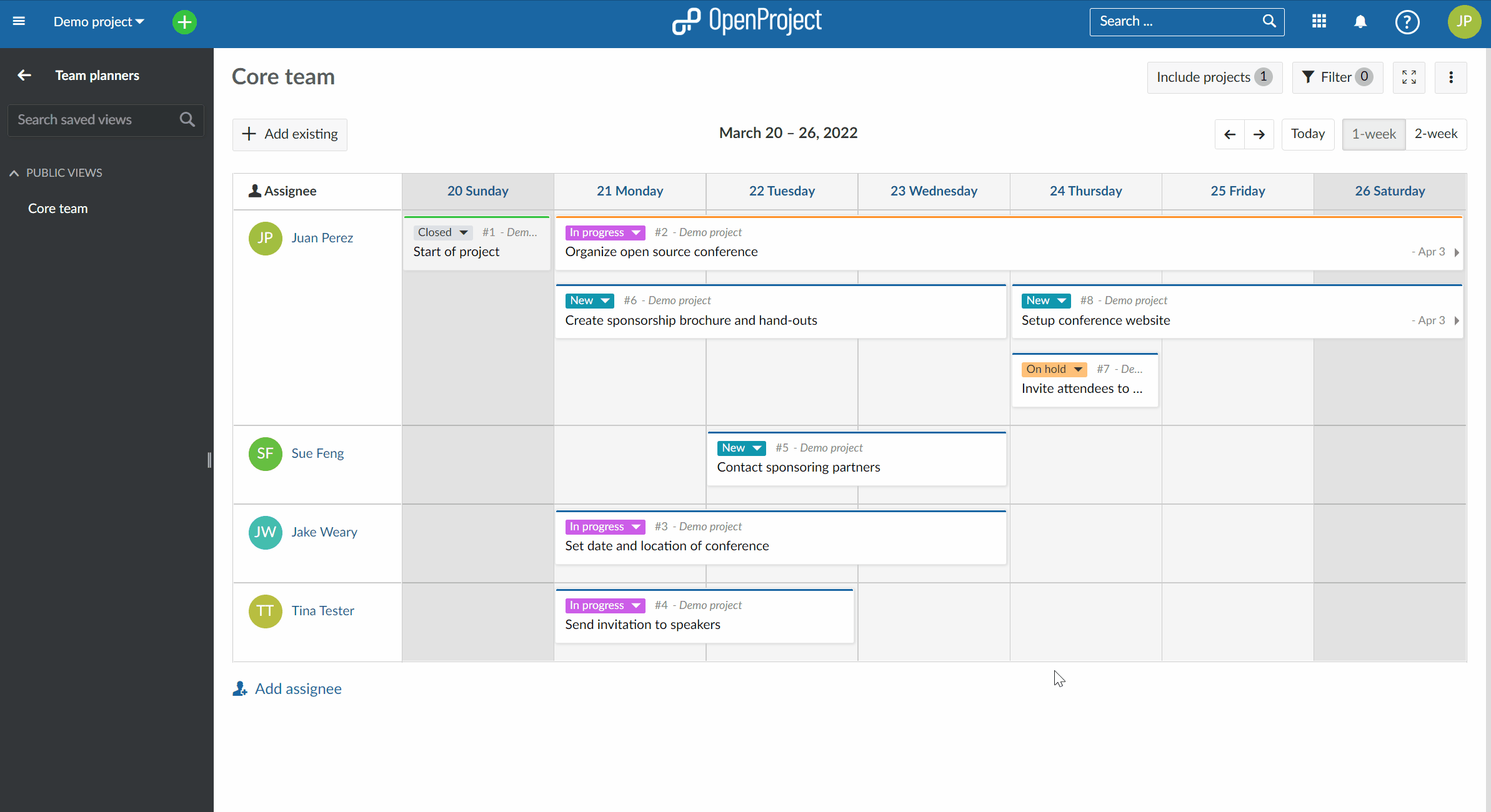Expand the 'New' status dropdown on task #6
1491x812 pixels.
coord(604,300)
